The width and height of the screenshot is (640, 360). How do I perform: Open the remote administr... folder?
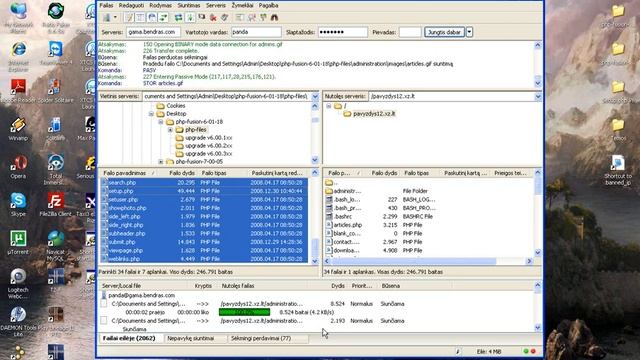[x=347, y=191]
